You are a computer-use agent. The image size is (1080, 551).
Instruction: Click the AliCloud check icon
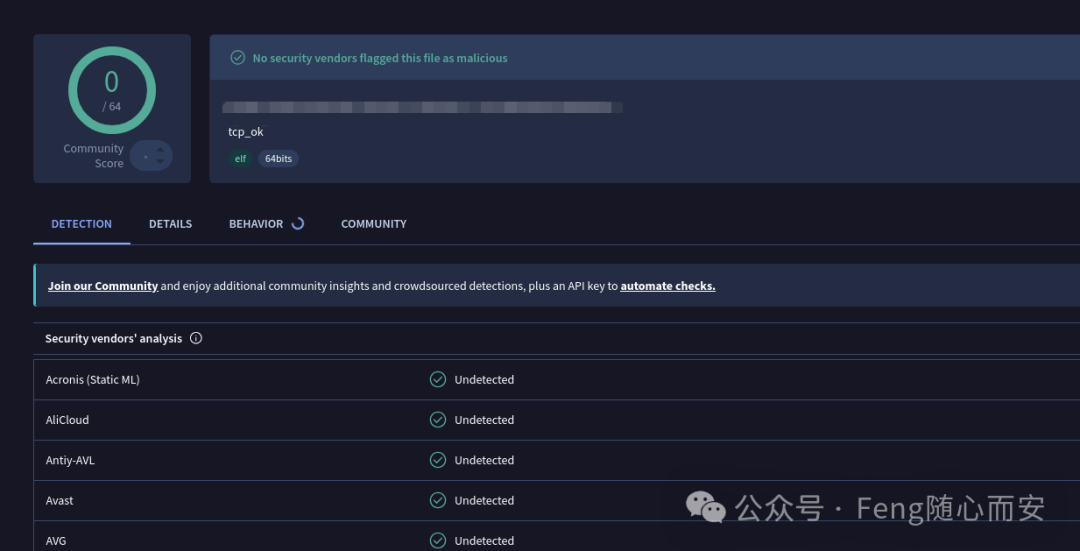pos(437,419)
